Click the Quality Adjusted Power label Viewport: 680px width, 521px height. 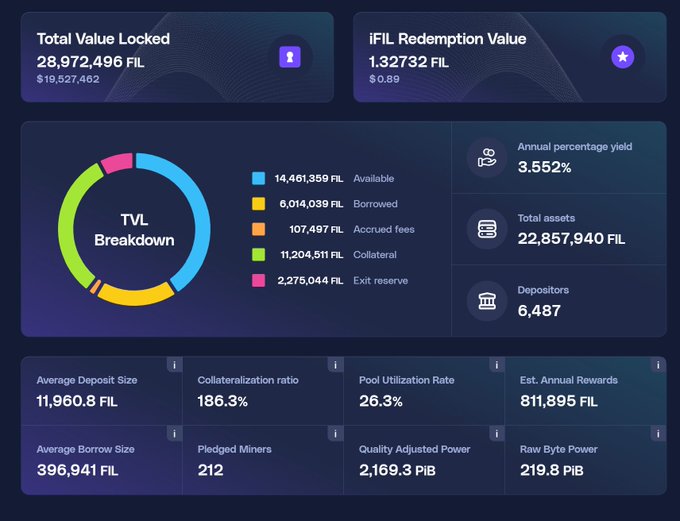(x=415, y=449)
